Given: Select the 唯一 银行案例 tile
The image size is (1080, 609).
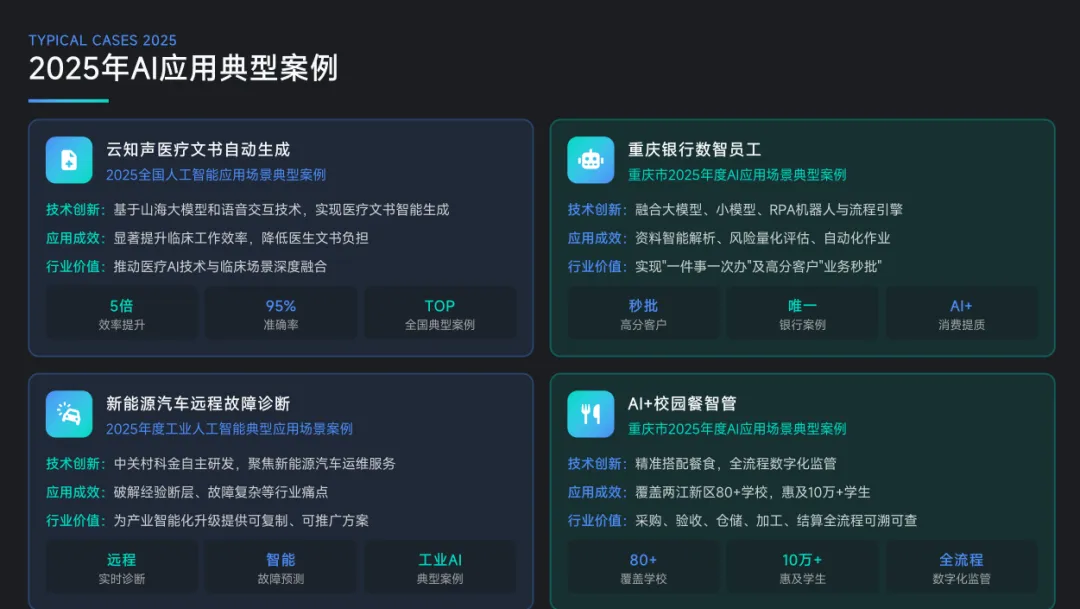Looking at the screenshot, I should (802, 313).
